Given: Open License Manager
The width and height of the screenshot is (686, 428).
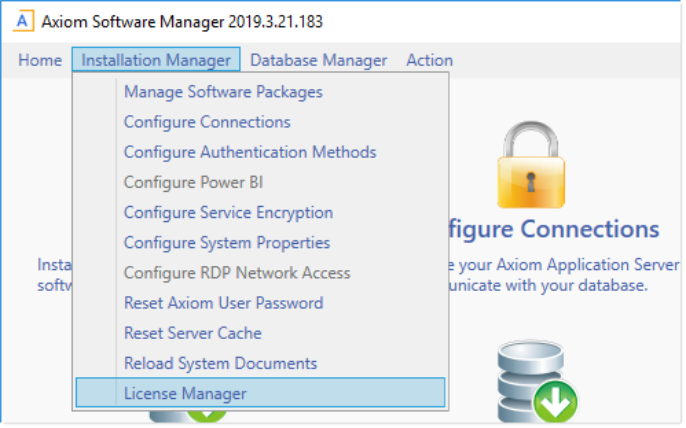Looking at the screenshot, I should (x=185, y=393).
